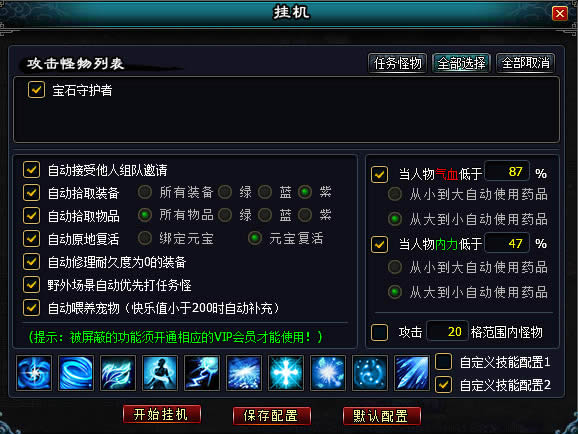Select the ice shard streak skill icon
The image size is (578, 434).
pyautogui.click(x=412, y=373)
